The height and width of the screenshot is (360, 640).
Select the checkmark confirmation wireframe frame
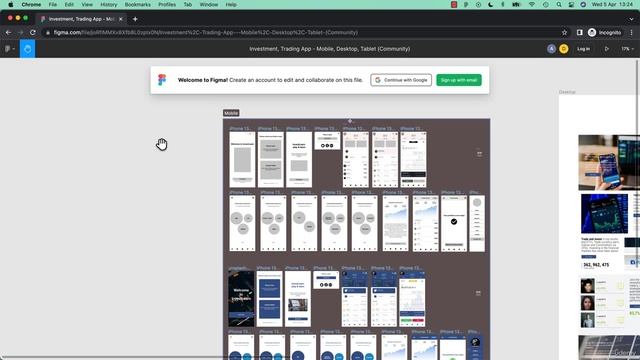tap(454, 224)
